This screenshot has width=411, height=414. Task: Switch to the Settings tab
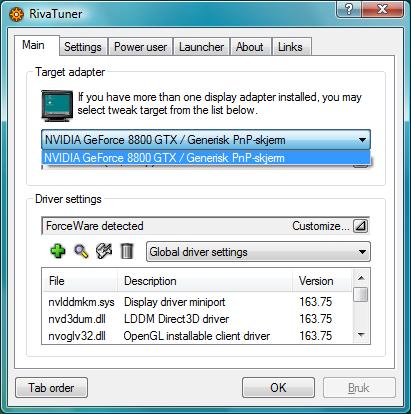[83, 47]
